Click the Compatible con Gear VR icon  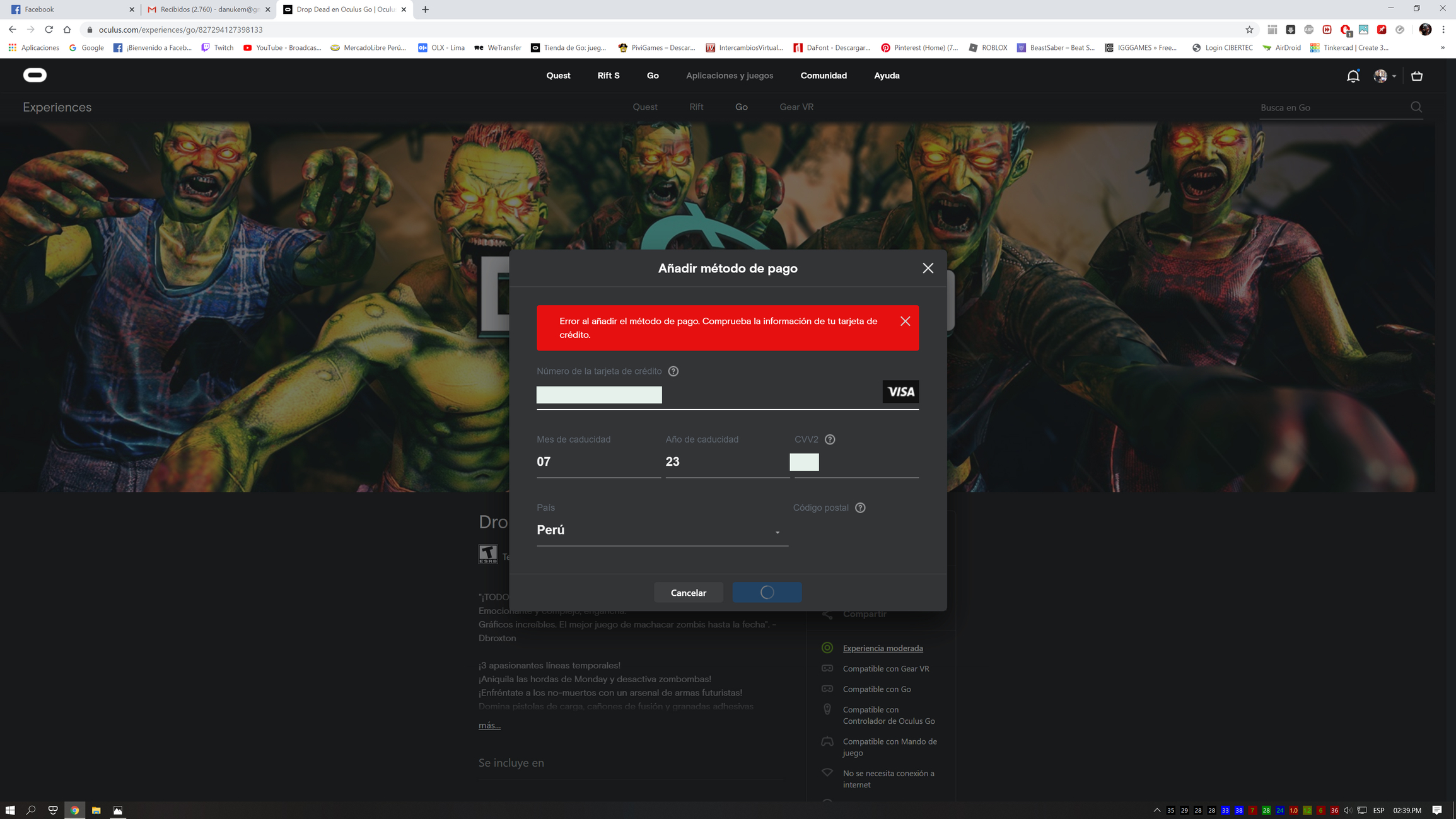pos(827,668)
